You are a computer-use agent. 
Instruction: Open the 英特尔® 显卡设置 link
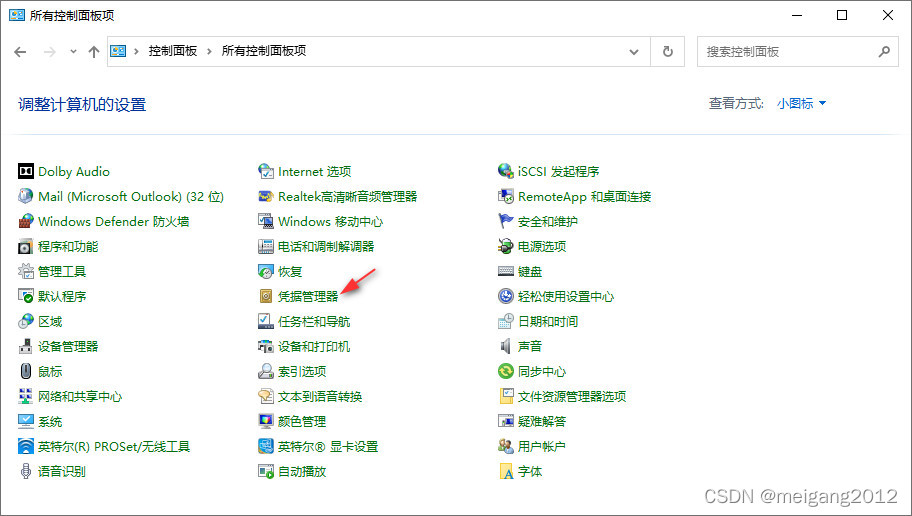(328, 447)
